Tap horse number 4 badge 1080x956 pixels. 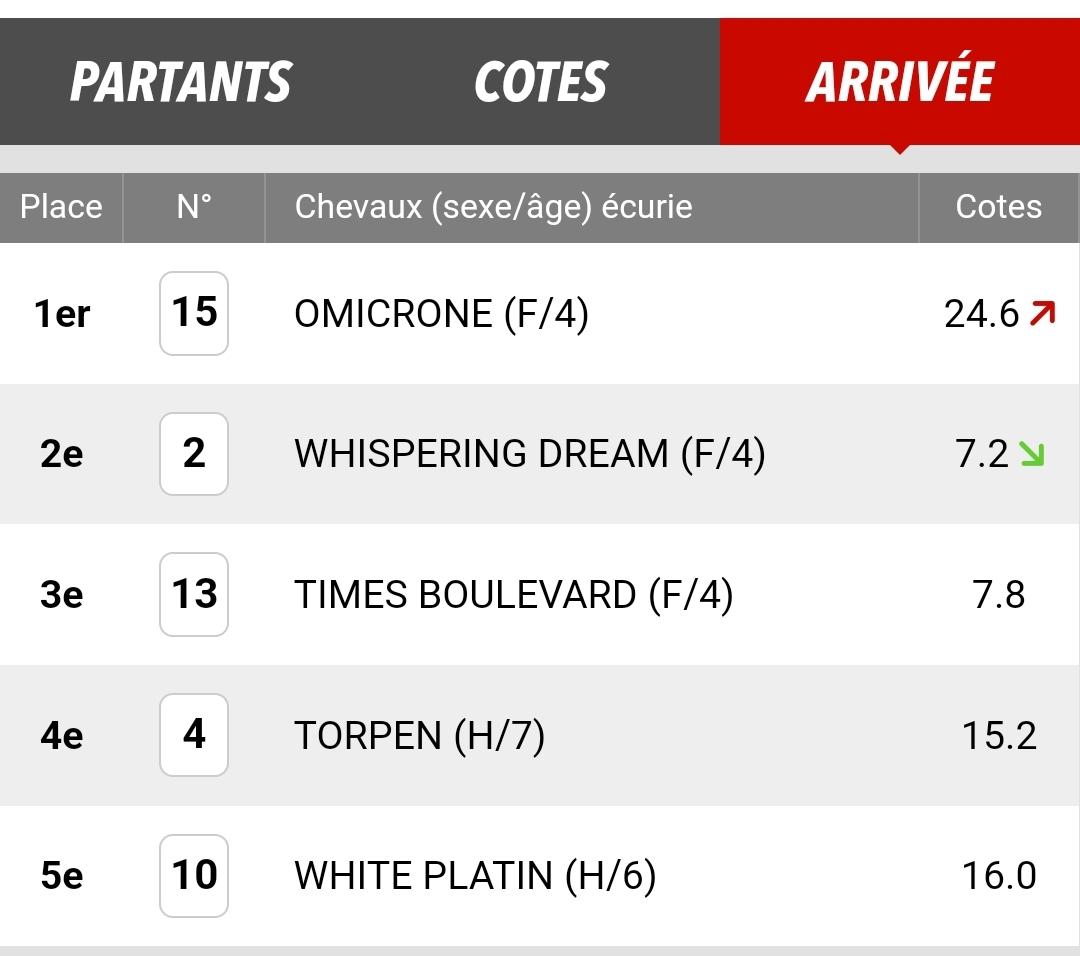pyautogui.click(x=194, y=735)
